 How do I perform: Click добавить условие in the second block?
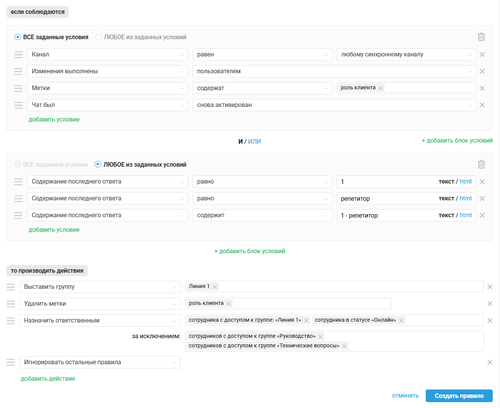point(54,230)
